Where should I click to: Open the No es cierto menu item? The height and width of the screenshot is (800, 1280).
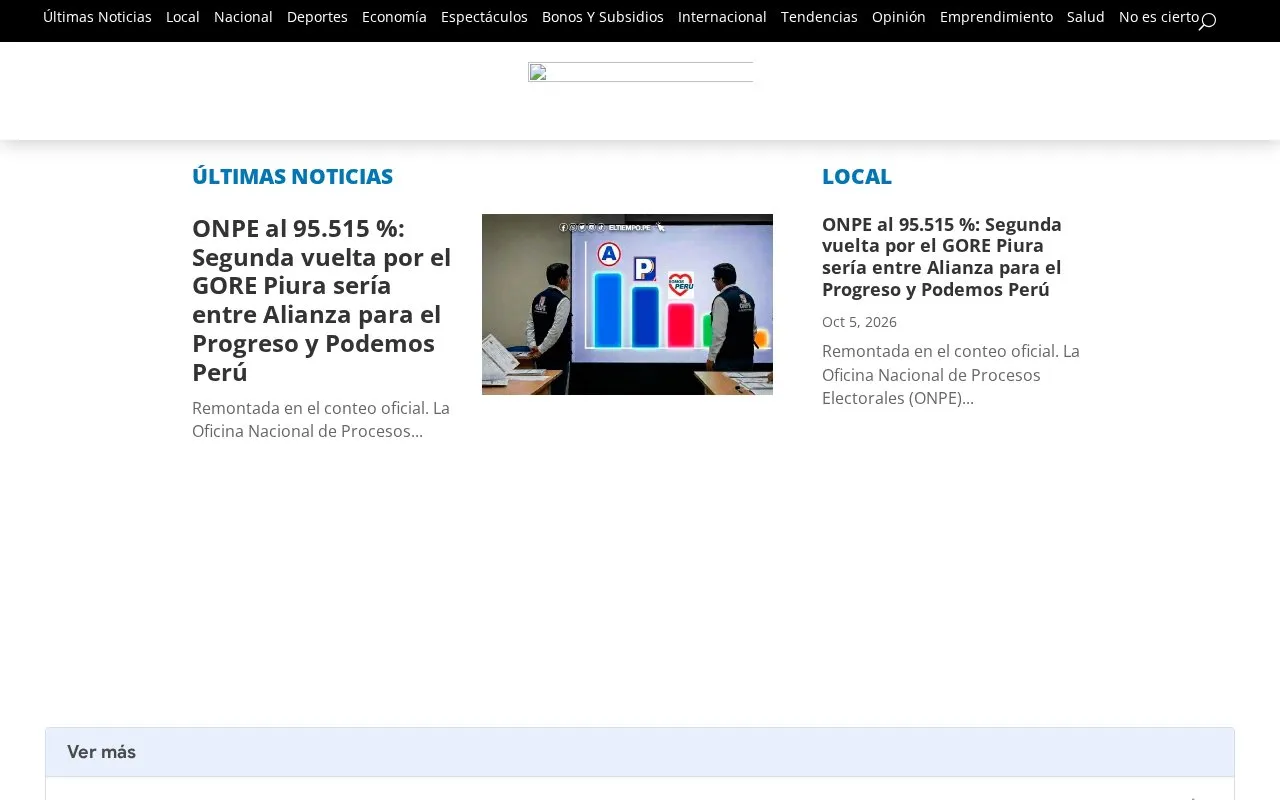(1159, 17)
